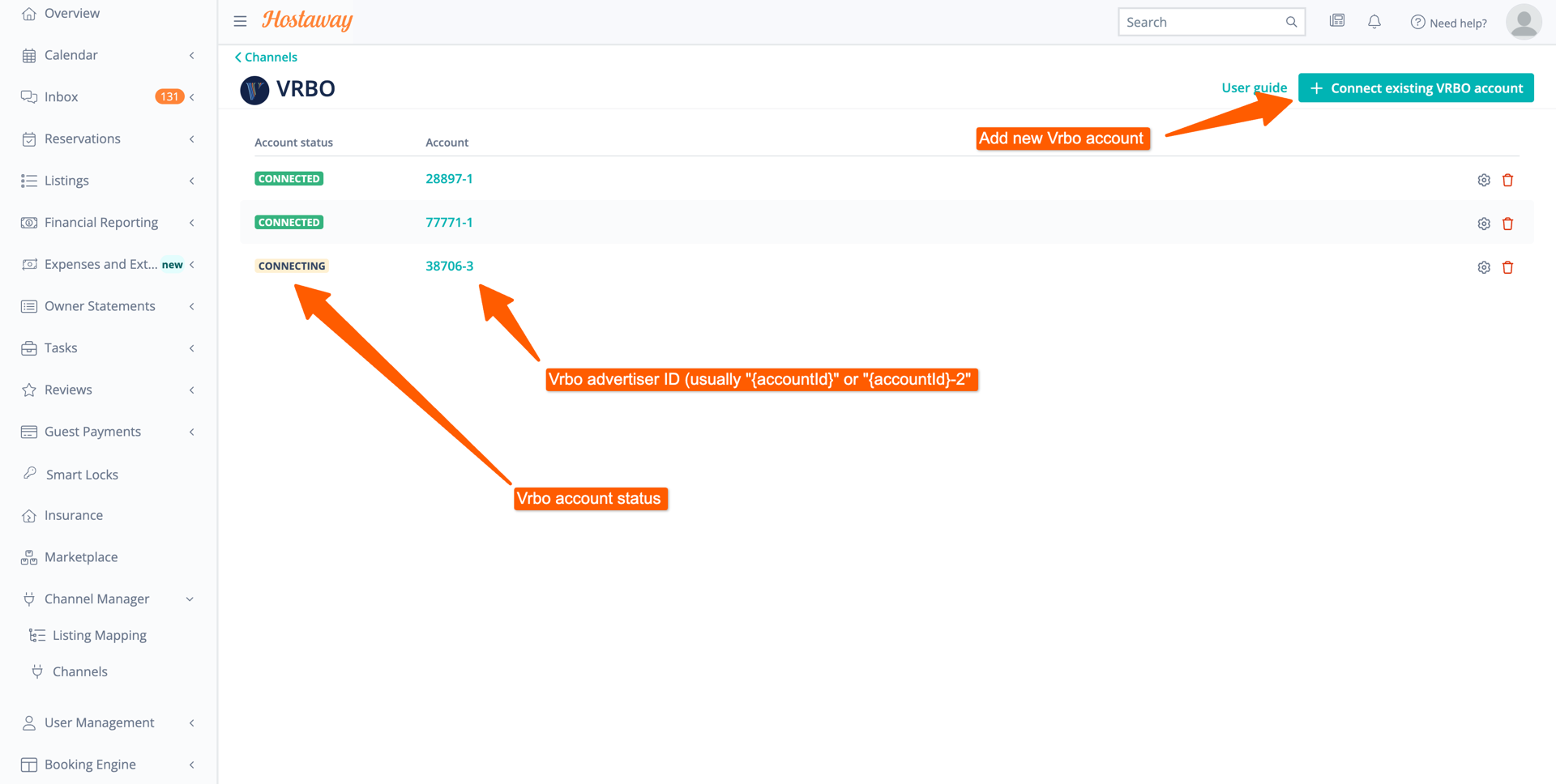Collapse the Channel Manager chevron
Screen dimensions: 1556x784
tap(190, 599)
